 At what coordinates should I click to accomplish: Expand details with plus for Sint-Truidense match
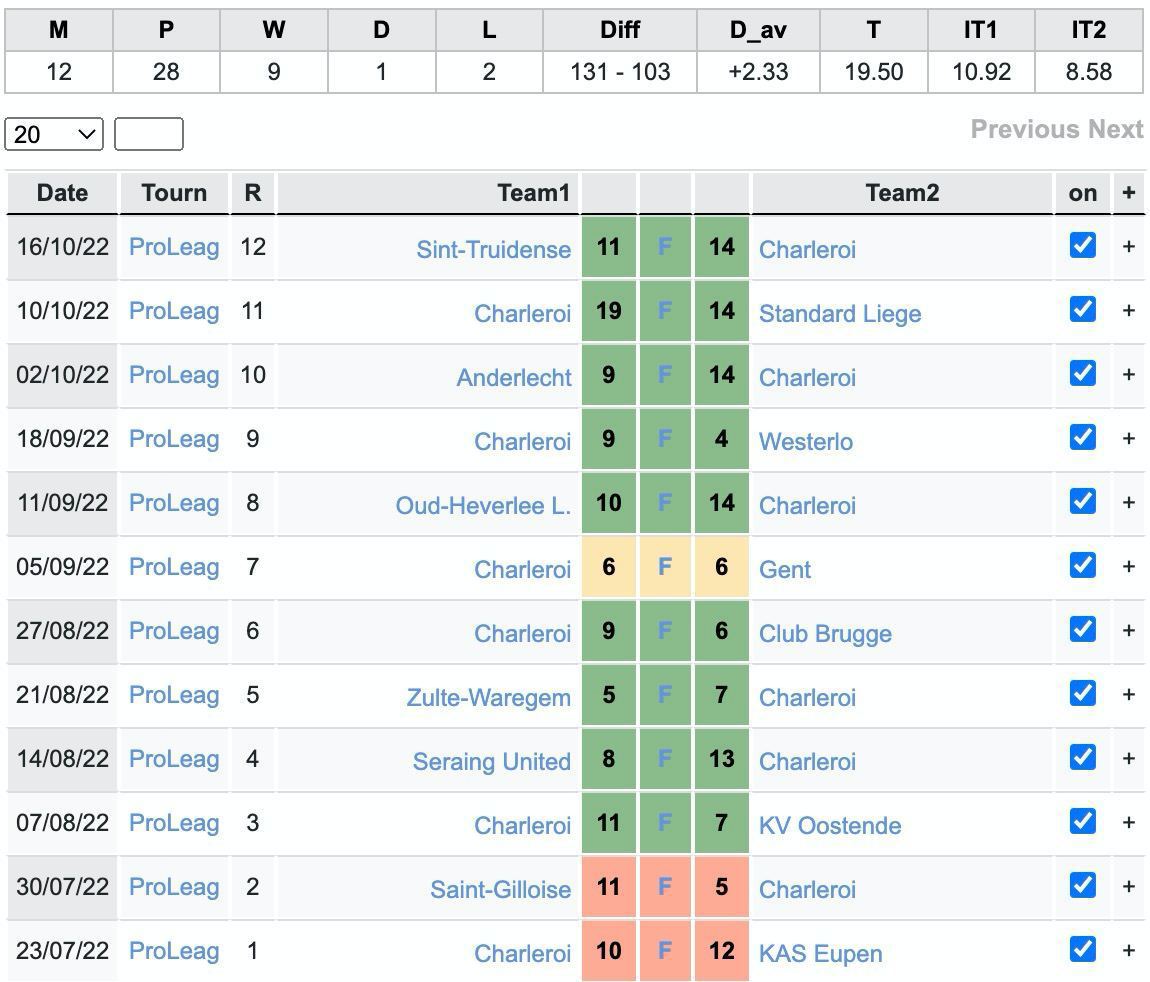1128,246
